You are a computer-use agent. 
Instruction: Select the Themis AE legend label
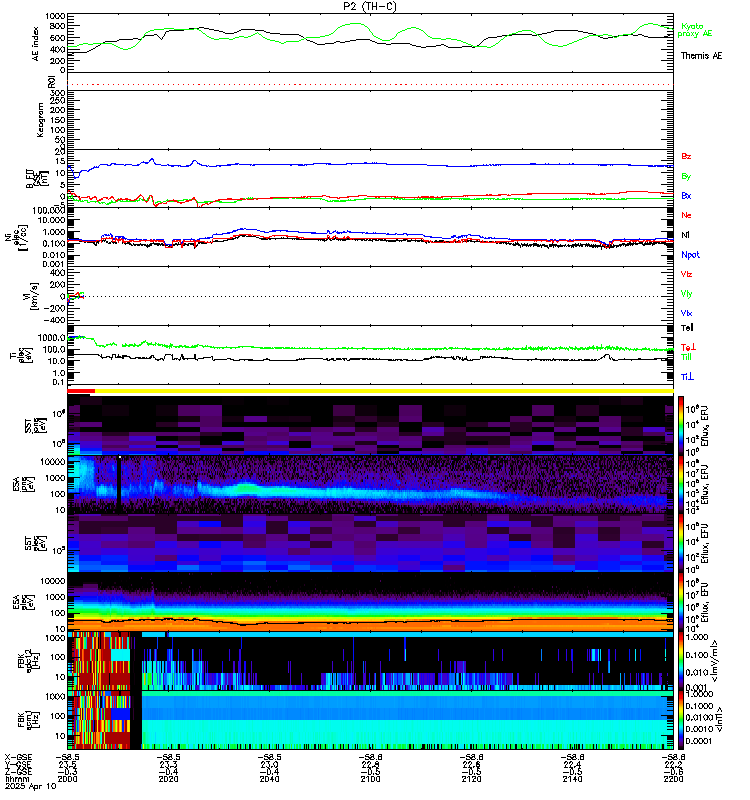click(702, 56)
